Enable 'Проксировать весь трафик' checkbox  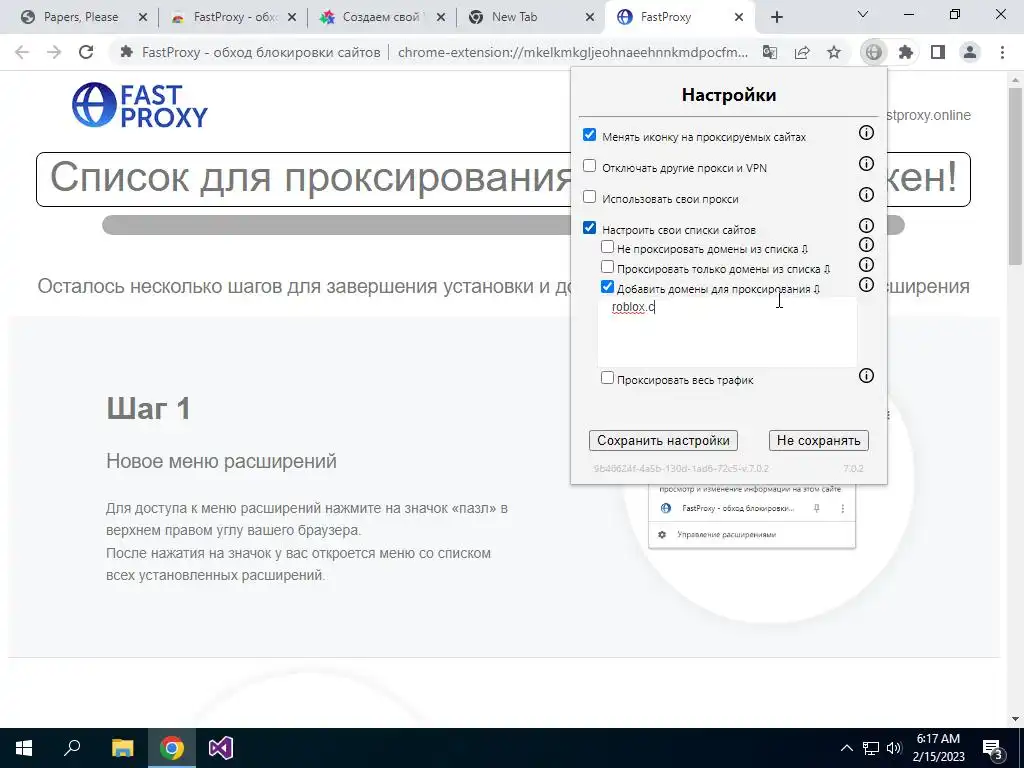click(607, 377)
